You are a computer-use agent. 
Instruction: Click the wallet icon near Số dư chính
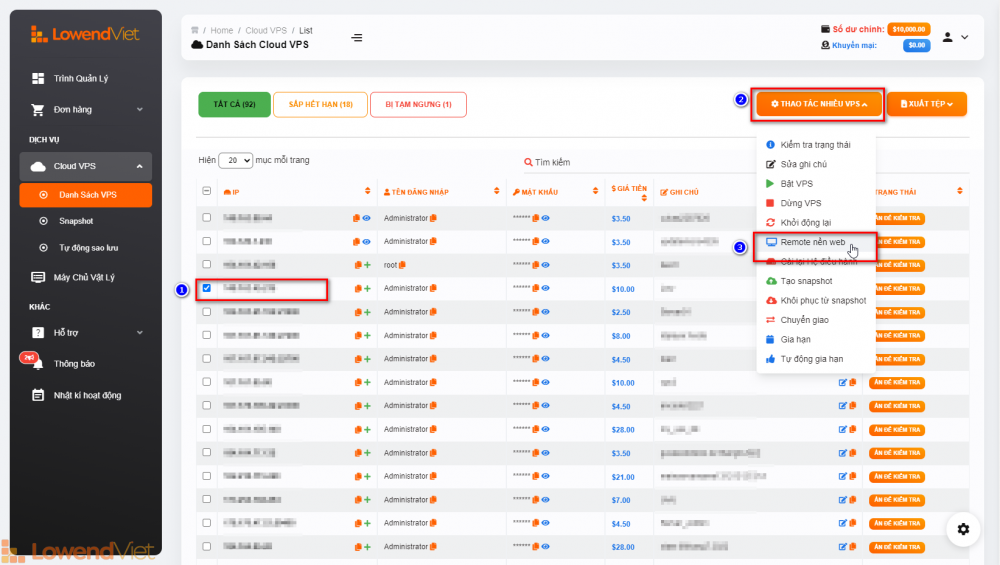825,29
